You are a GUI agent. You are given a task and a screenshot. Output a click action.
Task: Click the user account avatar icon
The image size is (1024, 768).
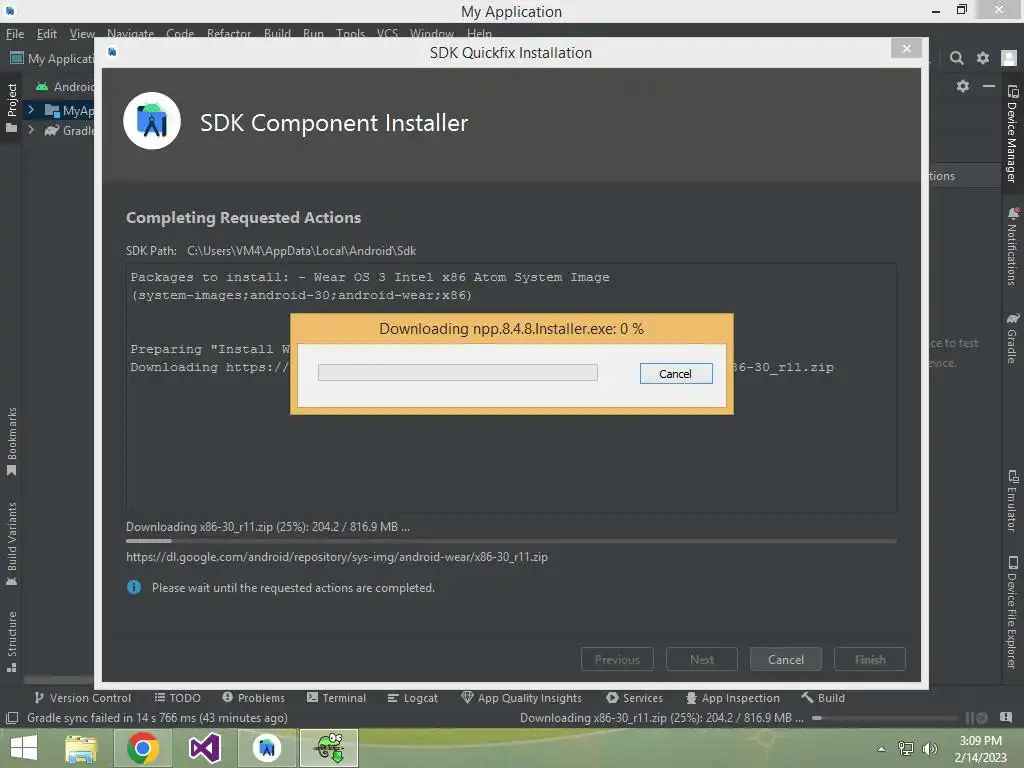click(1009, 58)
